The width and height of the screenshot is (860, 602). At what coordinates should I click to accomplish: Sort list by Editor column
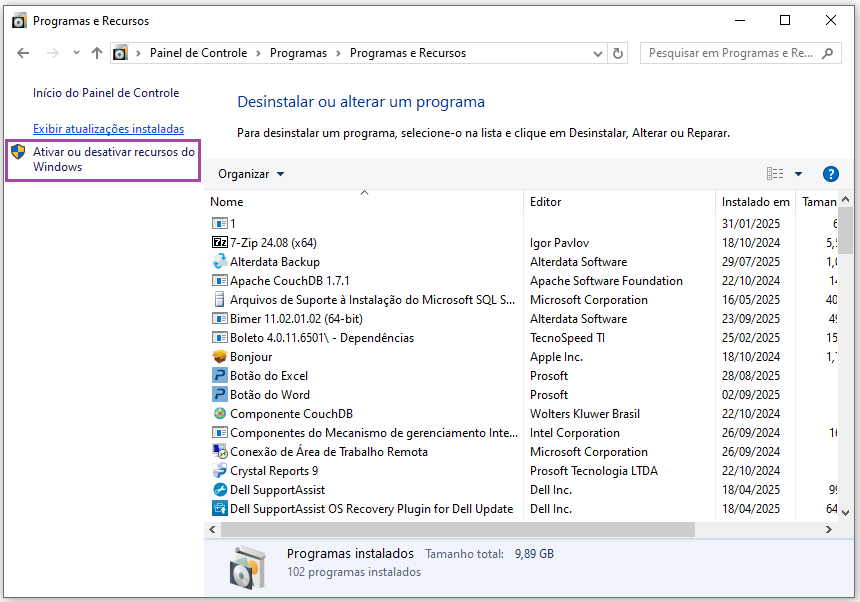point(620,202)
